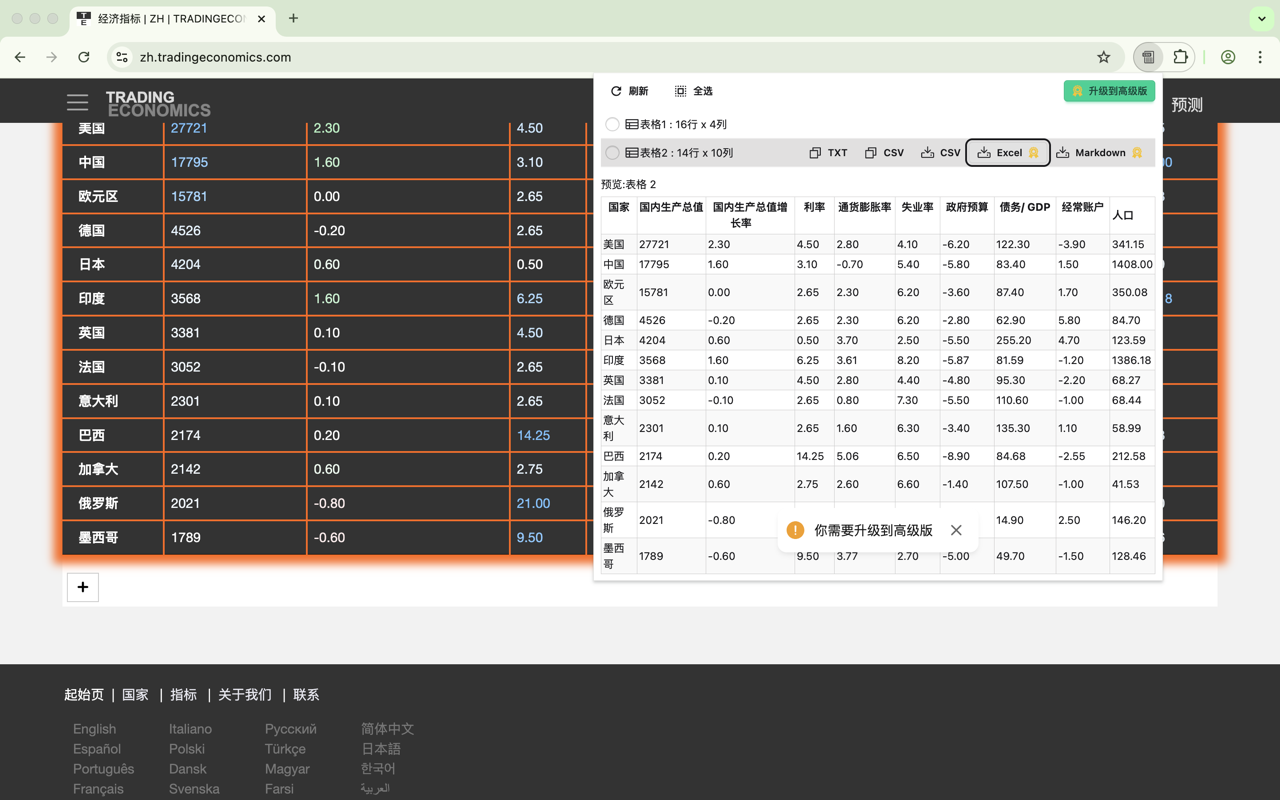Open the Chrome three-dot menu
Viewport: 1280px width, 800px height.
(1260, 57)
